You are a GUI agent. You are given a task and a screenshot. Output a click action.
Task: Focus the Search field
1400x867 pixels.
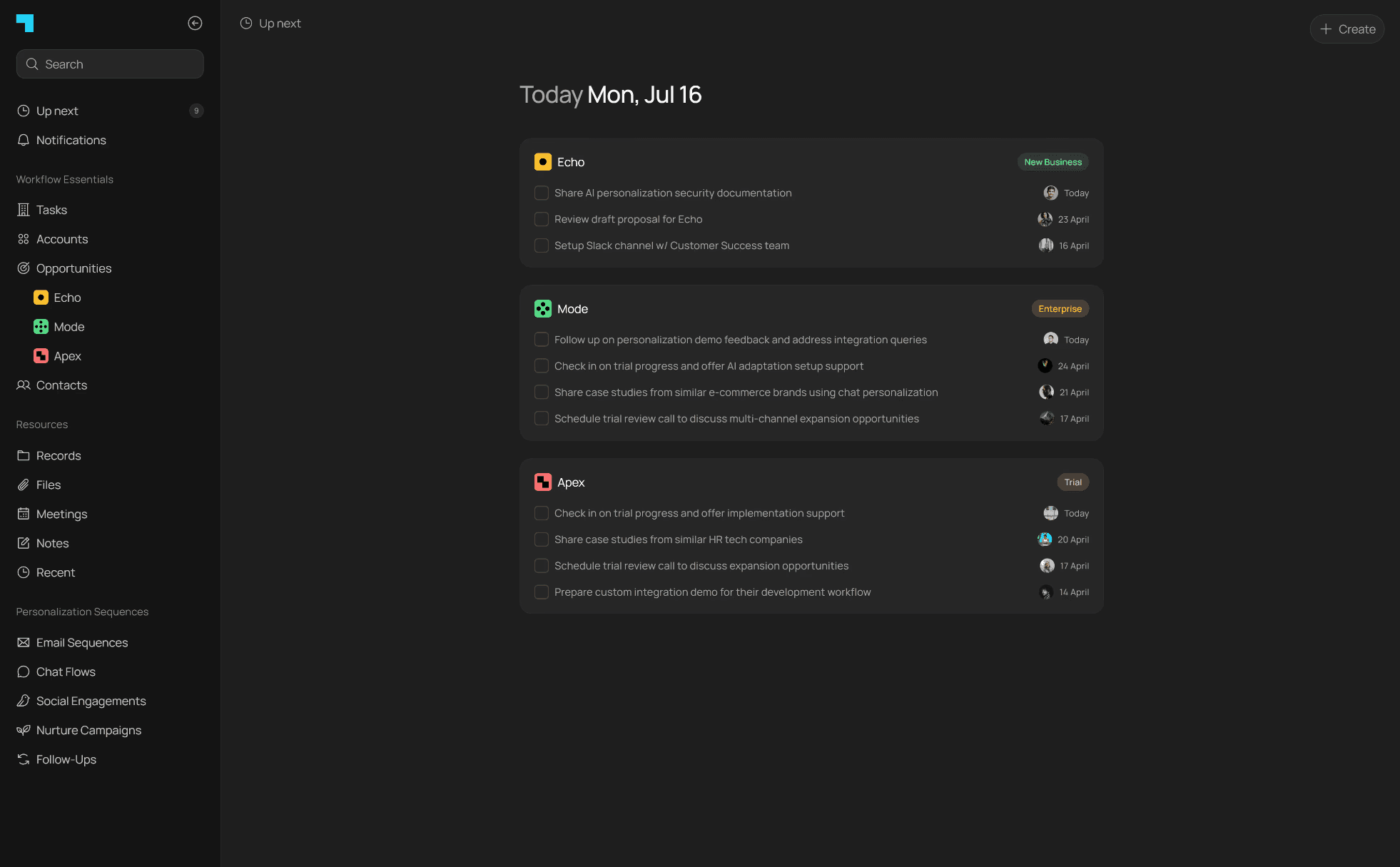(110, 64)
